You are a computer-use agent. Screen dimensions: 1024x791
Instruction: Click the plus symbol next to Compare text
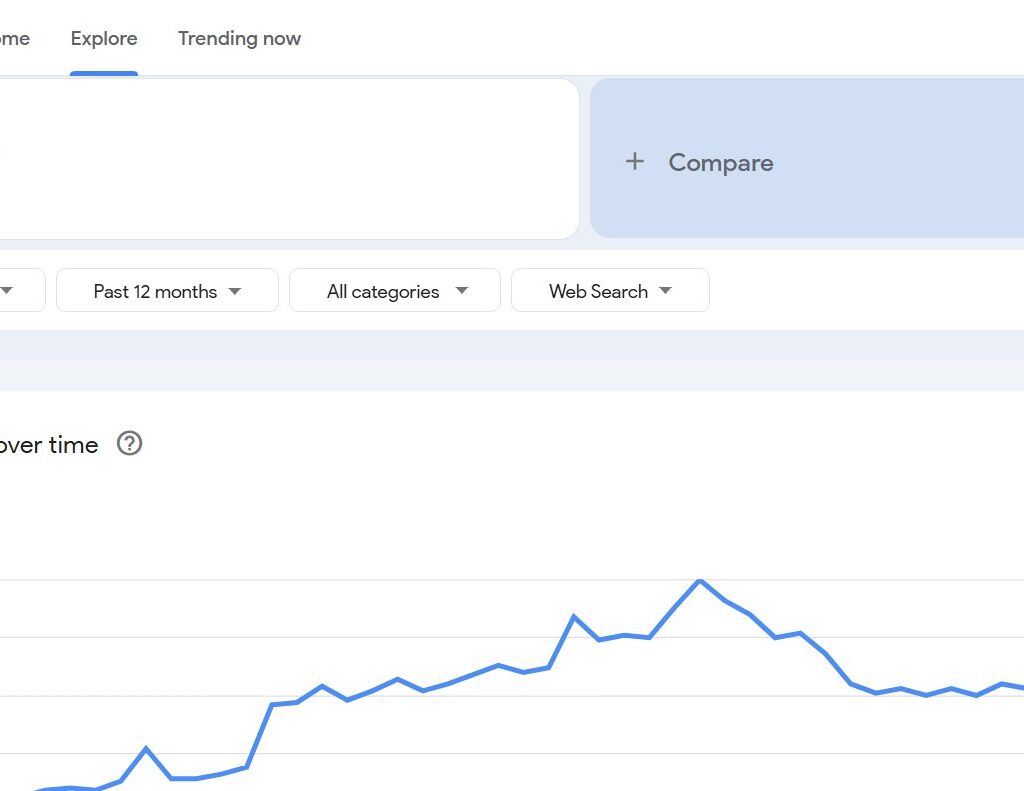point(635,162)
